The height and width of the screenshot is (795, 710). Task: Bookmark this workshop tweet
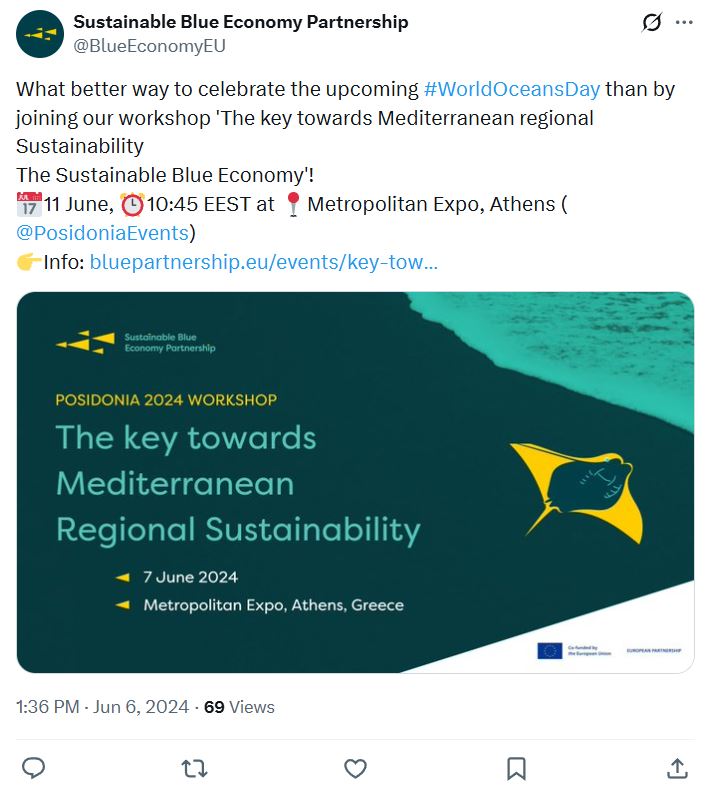[x=516, y=768]
